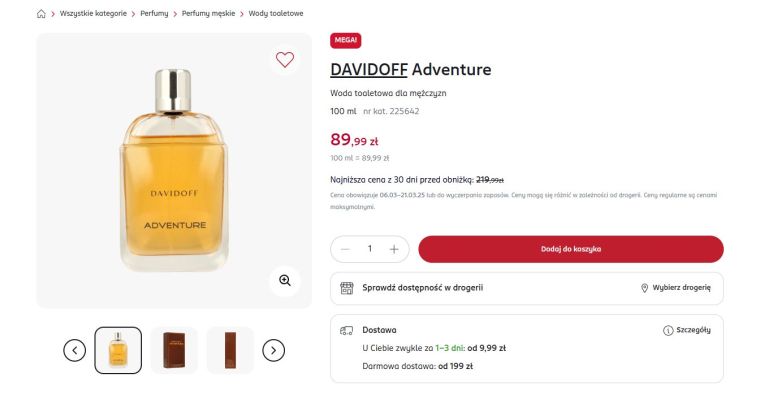
Task: Show next thumbnail with right arrow
Action: click(273, 350)
